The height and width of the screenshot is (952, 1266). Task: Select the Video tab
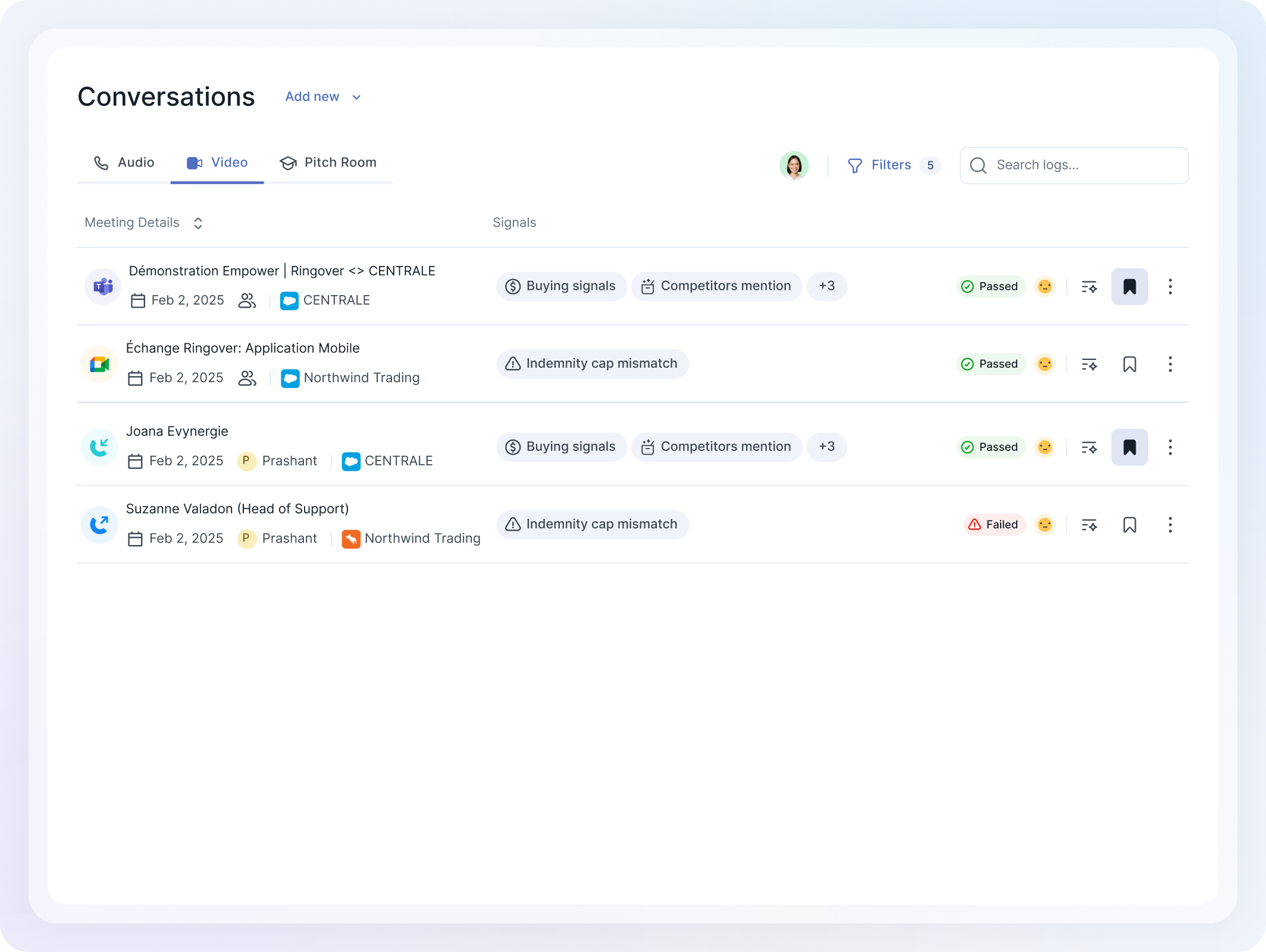click(x=217, y=162)
